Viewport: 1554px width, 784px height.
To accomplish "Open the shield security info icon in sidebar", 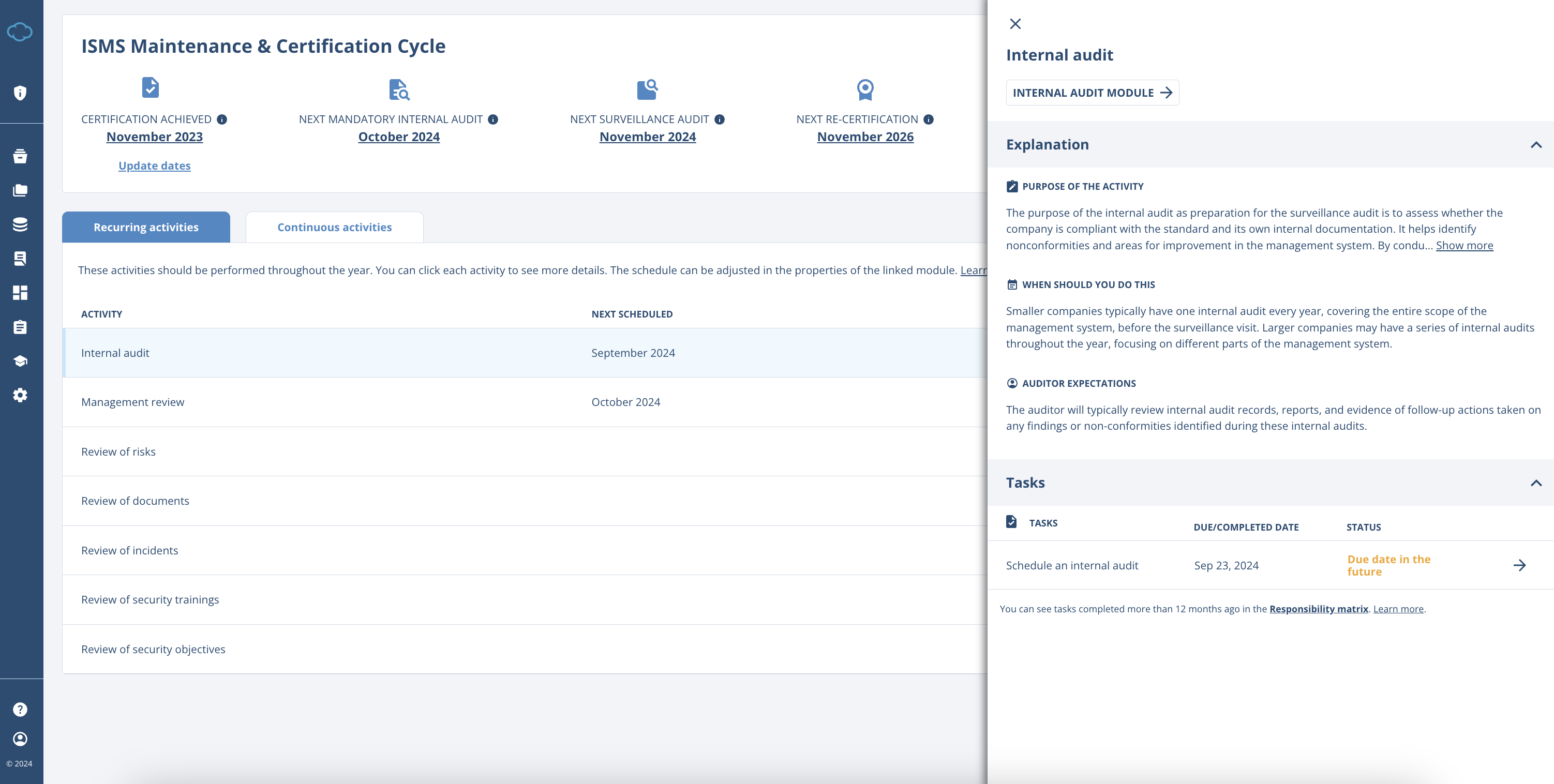I will [21, 92].
